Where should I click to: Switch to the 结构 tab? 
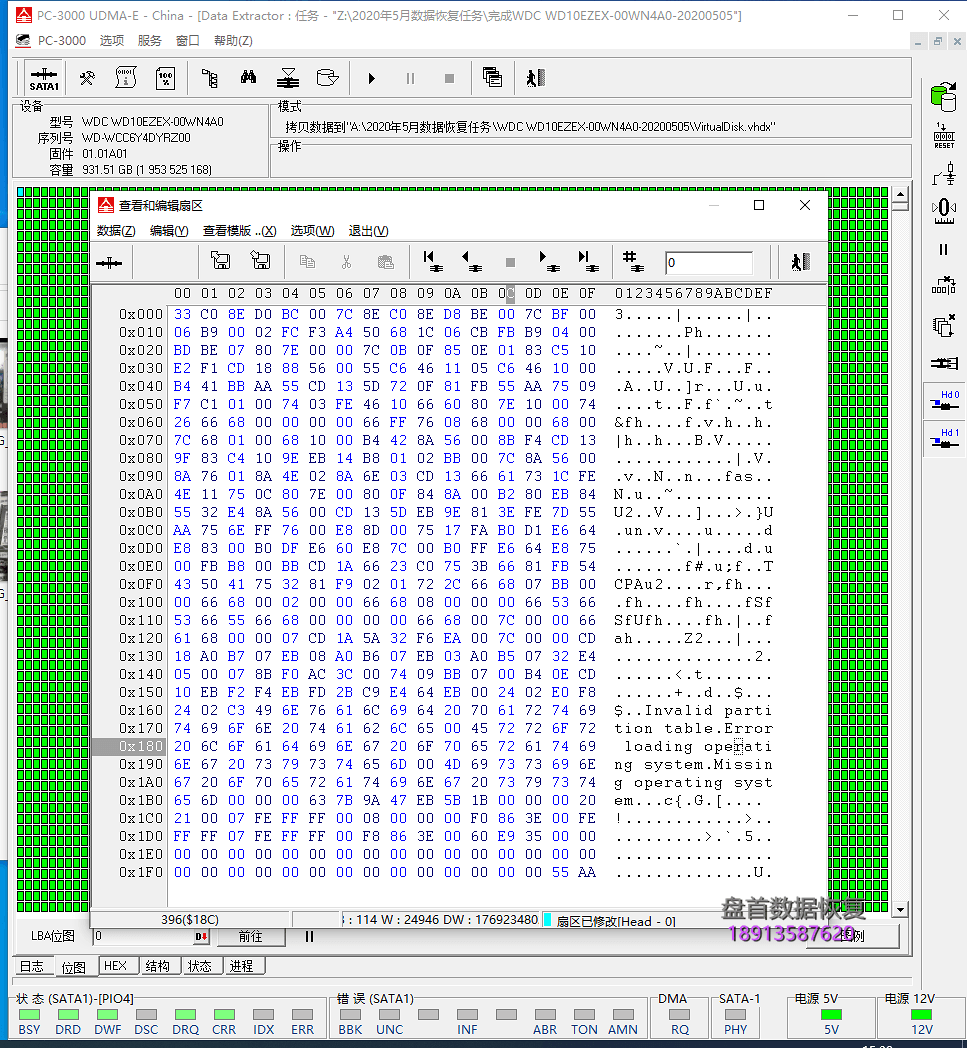click(x=158, y=966)
